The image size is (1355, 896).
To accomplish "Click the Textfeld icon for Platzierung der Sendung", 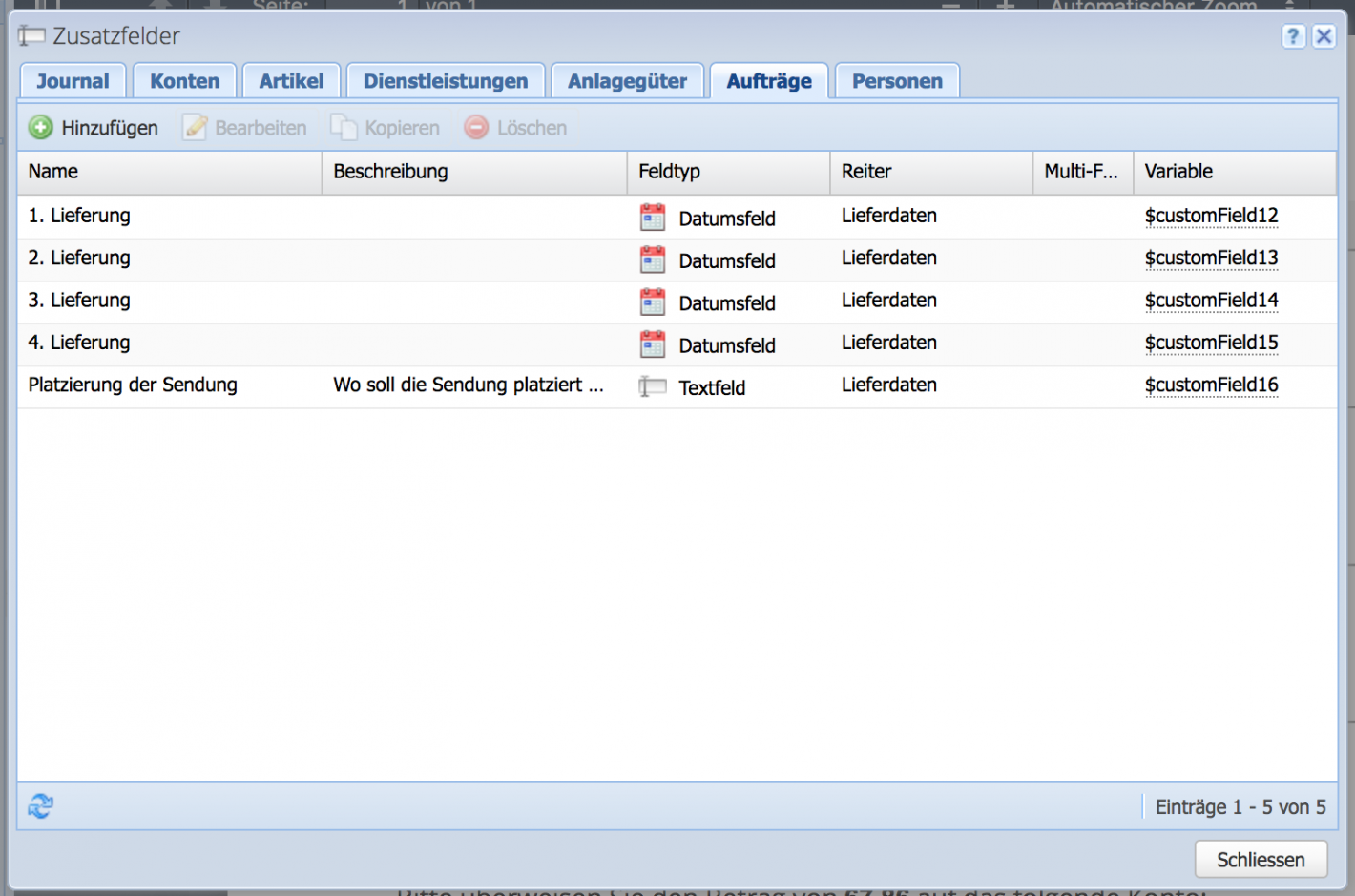I will [653, 386].
